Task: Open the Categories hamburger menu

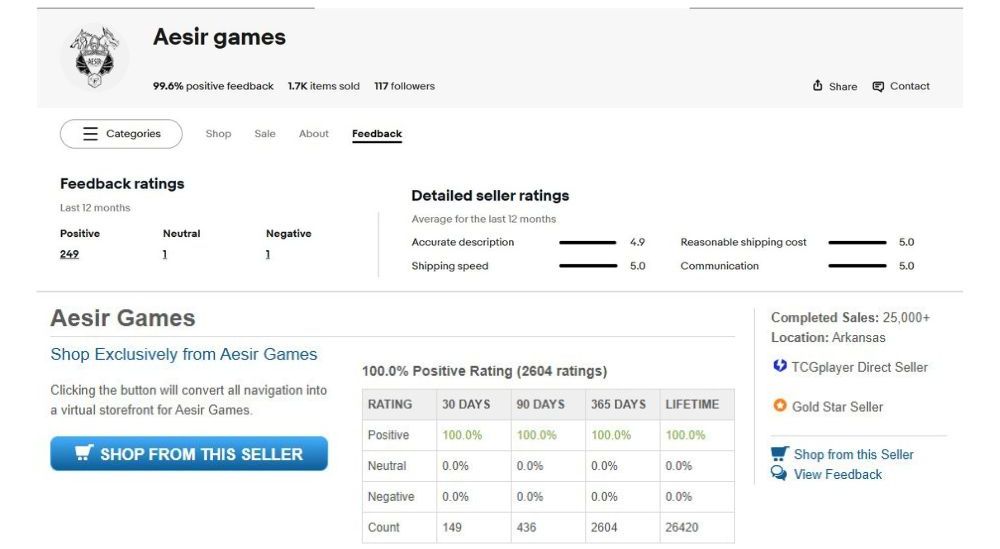Action: 121,134
